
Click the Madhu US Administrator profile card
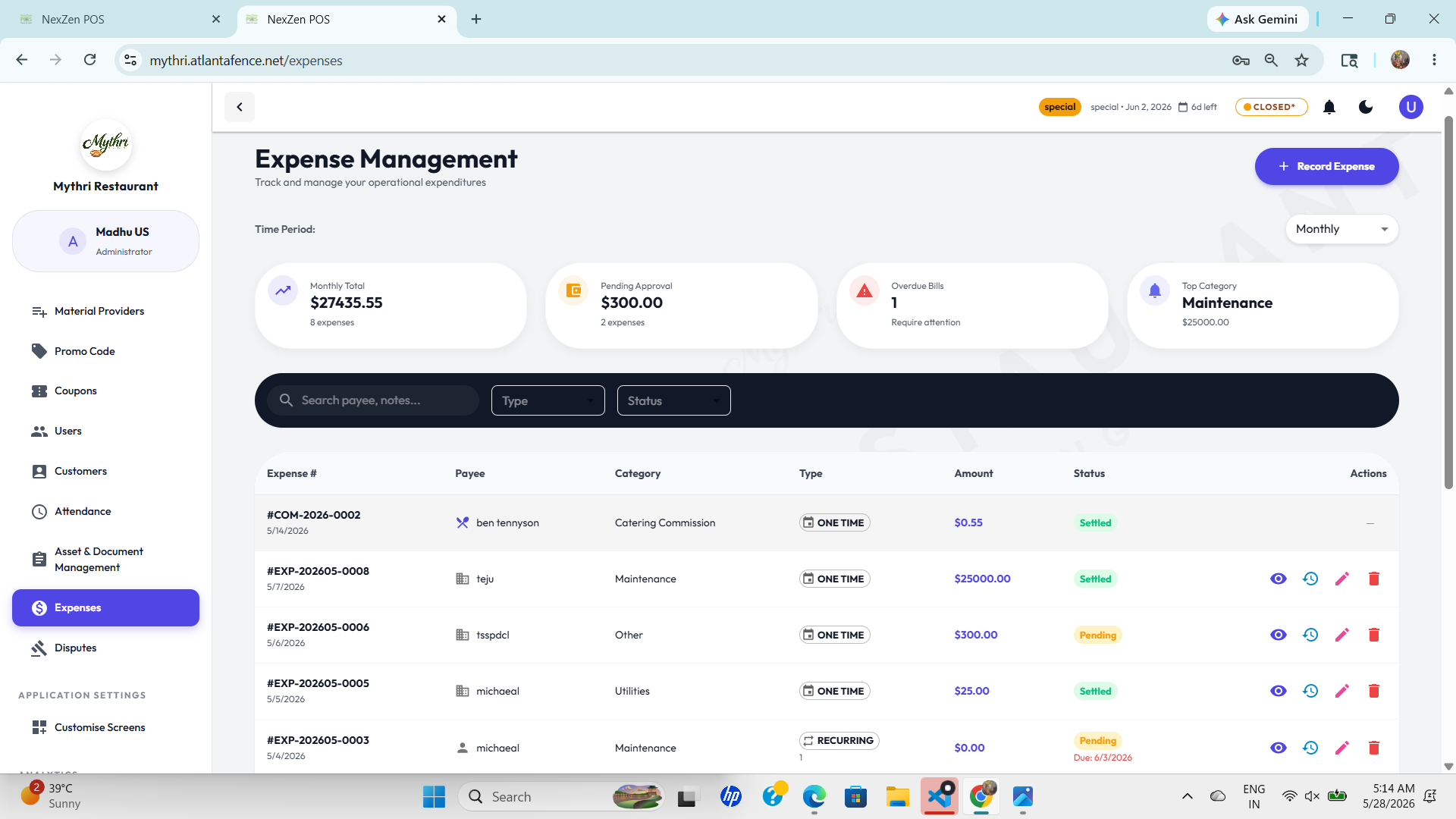[x=105, y=241]
